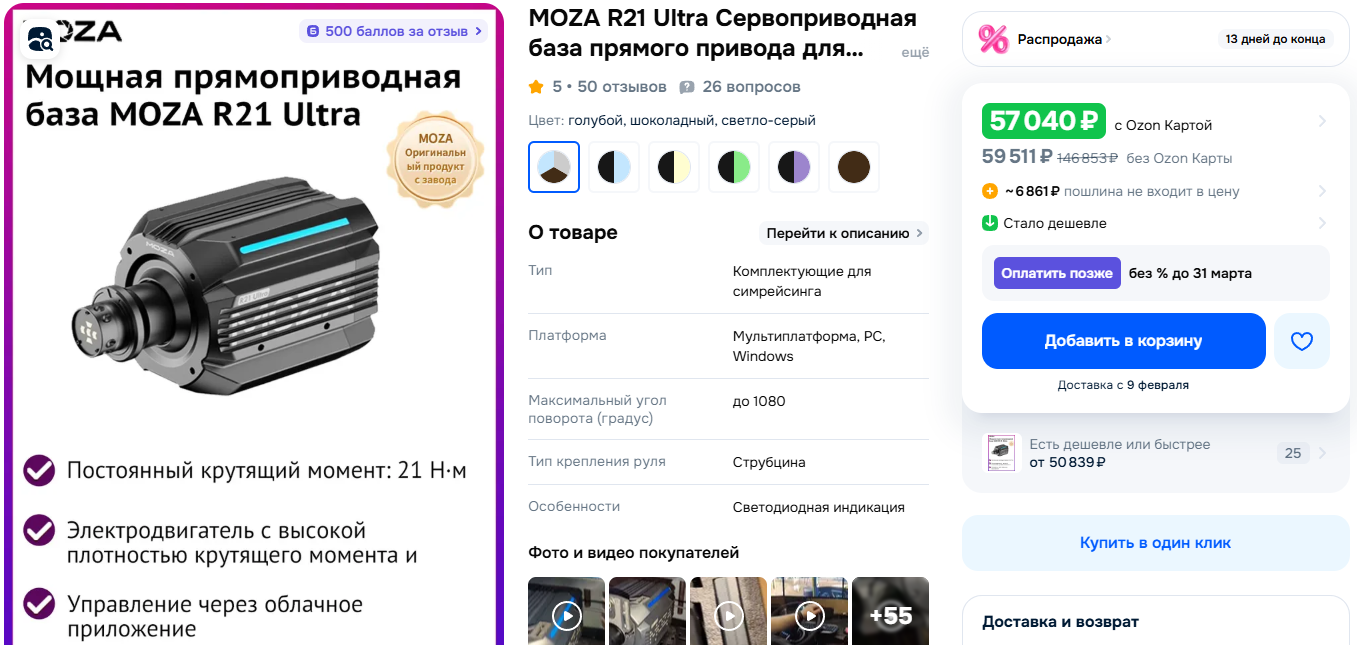Add the product to favorites with heart icon
1357x645 pixels.
(x=1301, y=341)
